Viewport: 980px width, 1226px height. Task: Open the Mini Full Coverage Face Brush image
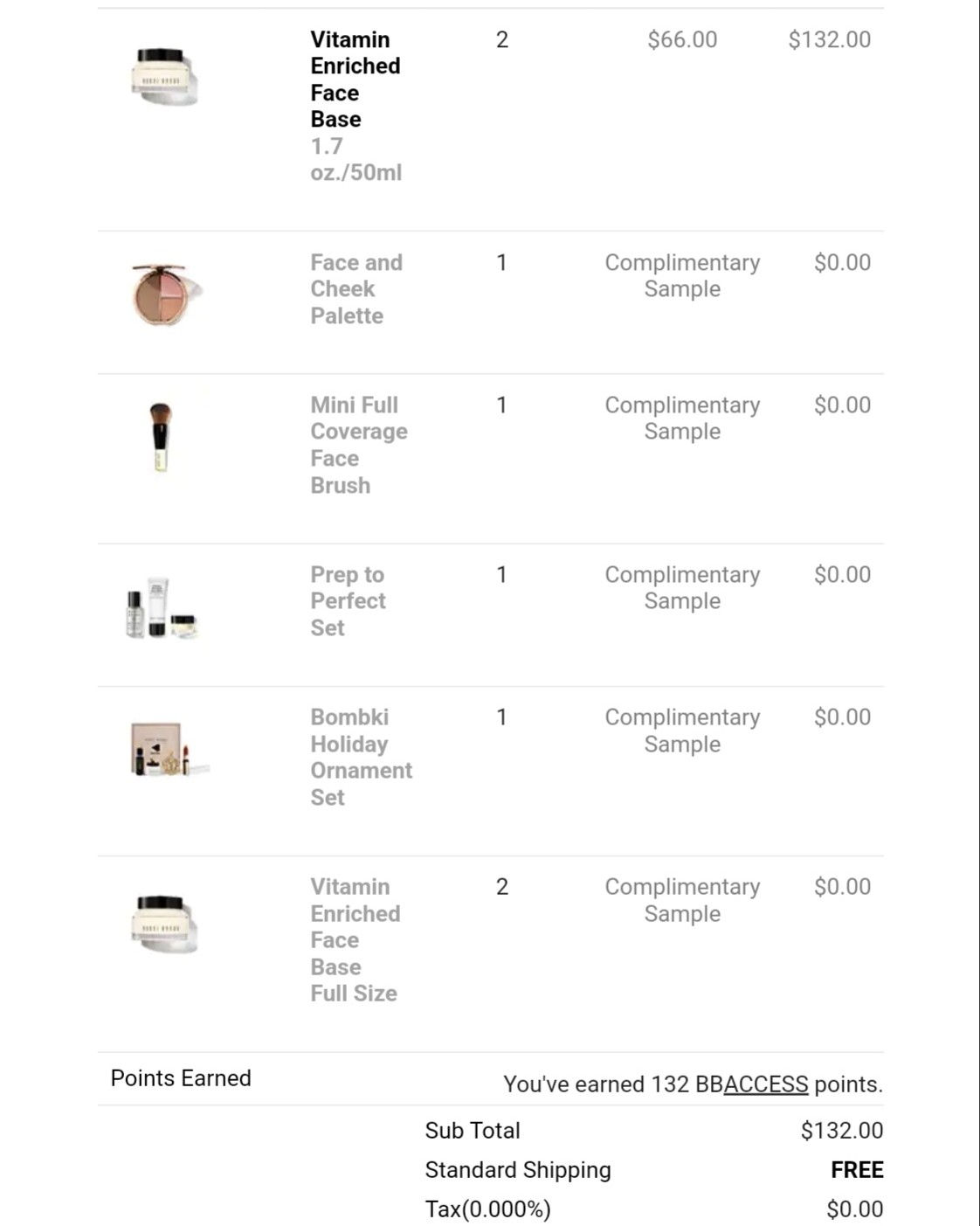coord(160,436)
